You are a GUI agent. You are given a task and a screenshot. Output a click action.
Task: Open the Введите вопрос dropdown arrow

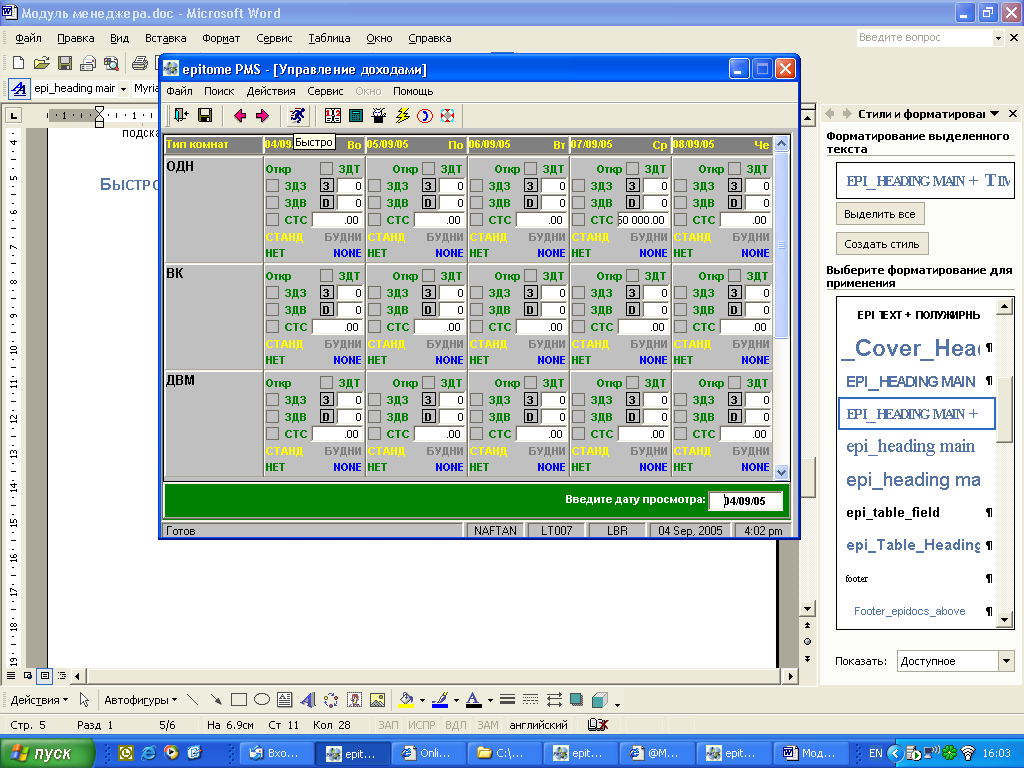pyautogui.click(x=998, y=38)
